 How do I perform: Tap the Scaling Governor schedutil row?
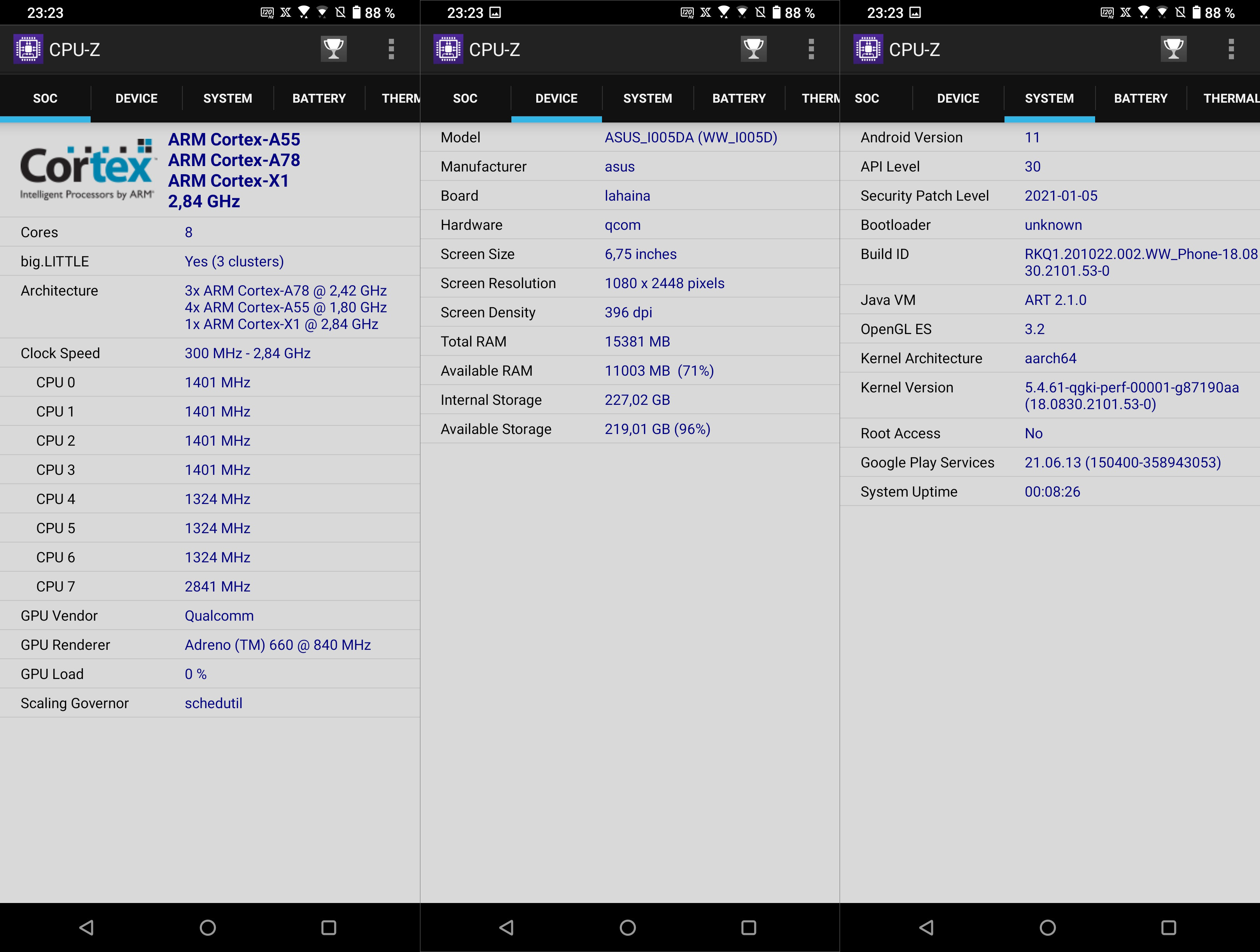pos(210,703)
